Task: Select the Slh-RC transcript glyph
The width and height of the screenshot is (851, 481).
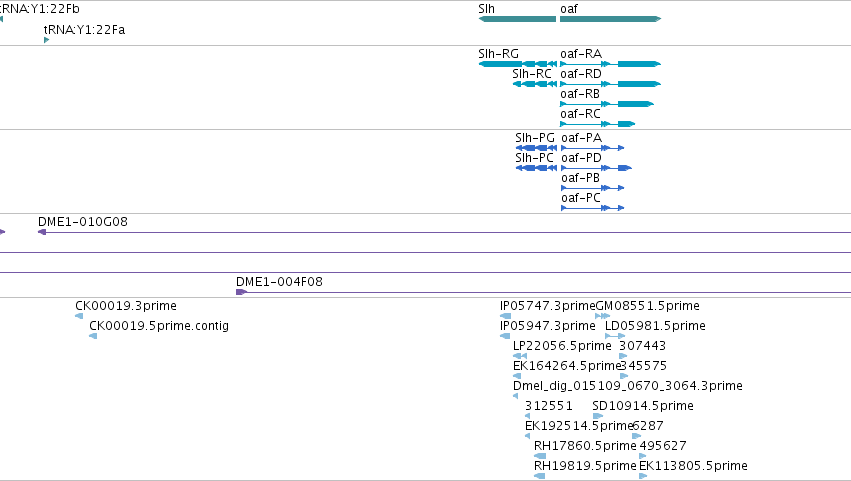Action: [535, 84]
